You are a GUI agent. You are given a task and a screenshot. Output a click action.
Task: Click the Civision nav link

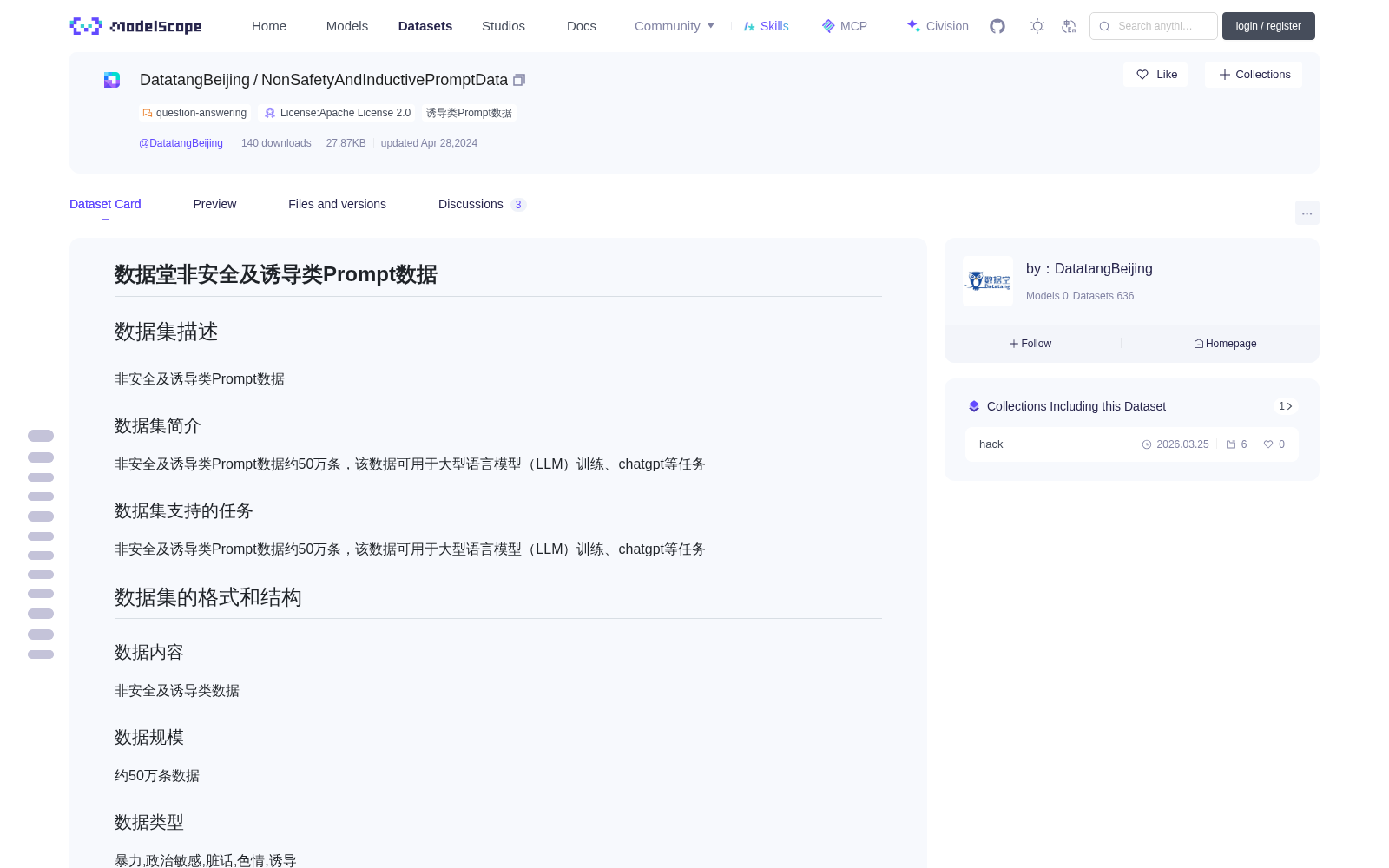(938, 26)
